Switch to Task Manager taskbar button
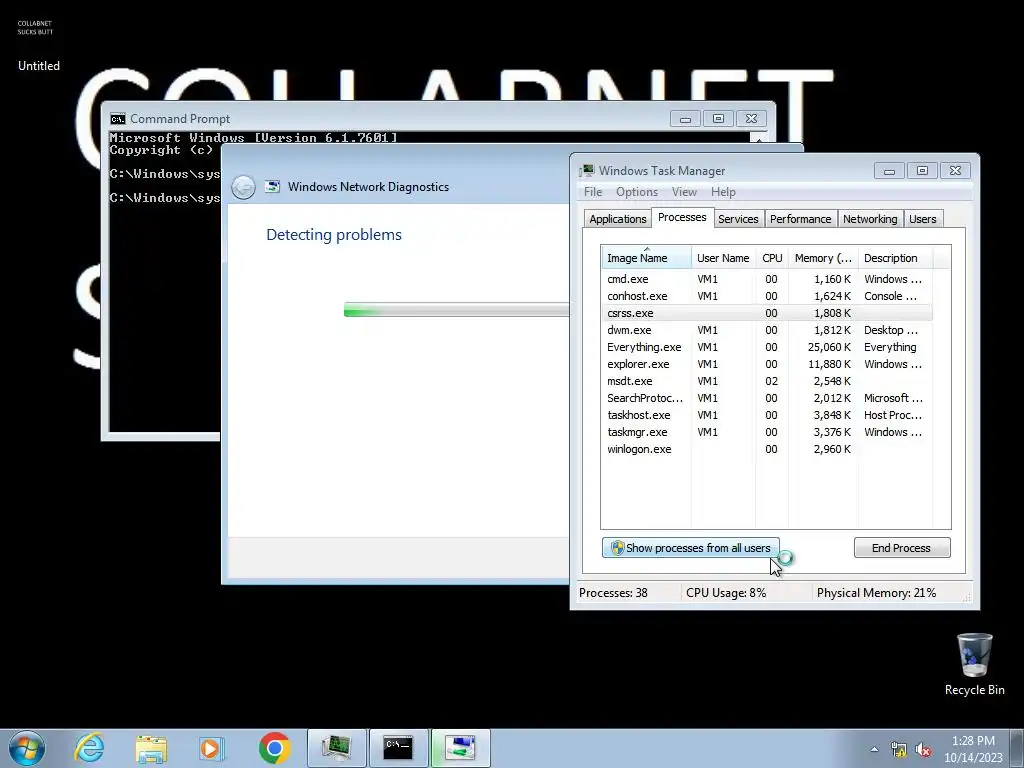The width and height of the screenshot is (1024, 768). (x=336, y=748)
